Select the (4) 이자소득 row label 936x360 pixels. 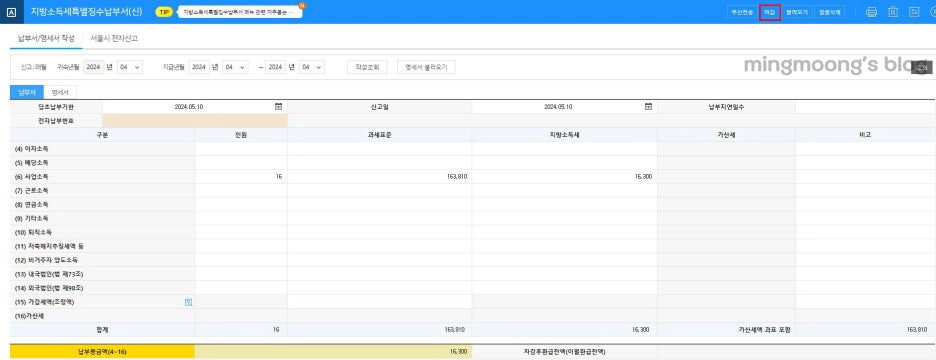(x=32, y=149)
